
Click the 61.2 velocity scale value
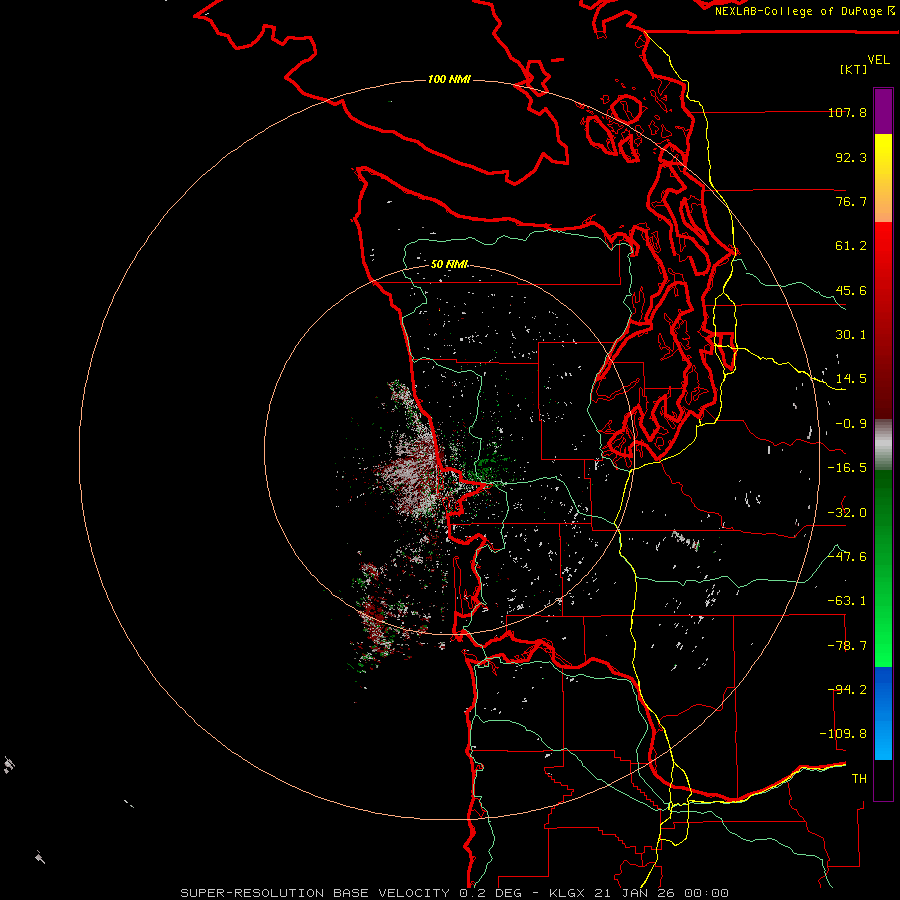pos(851,246)
